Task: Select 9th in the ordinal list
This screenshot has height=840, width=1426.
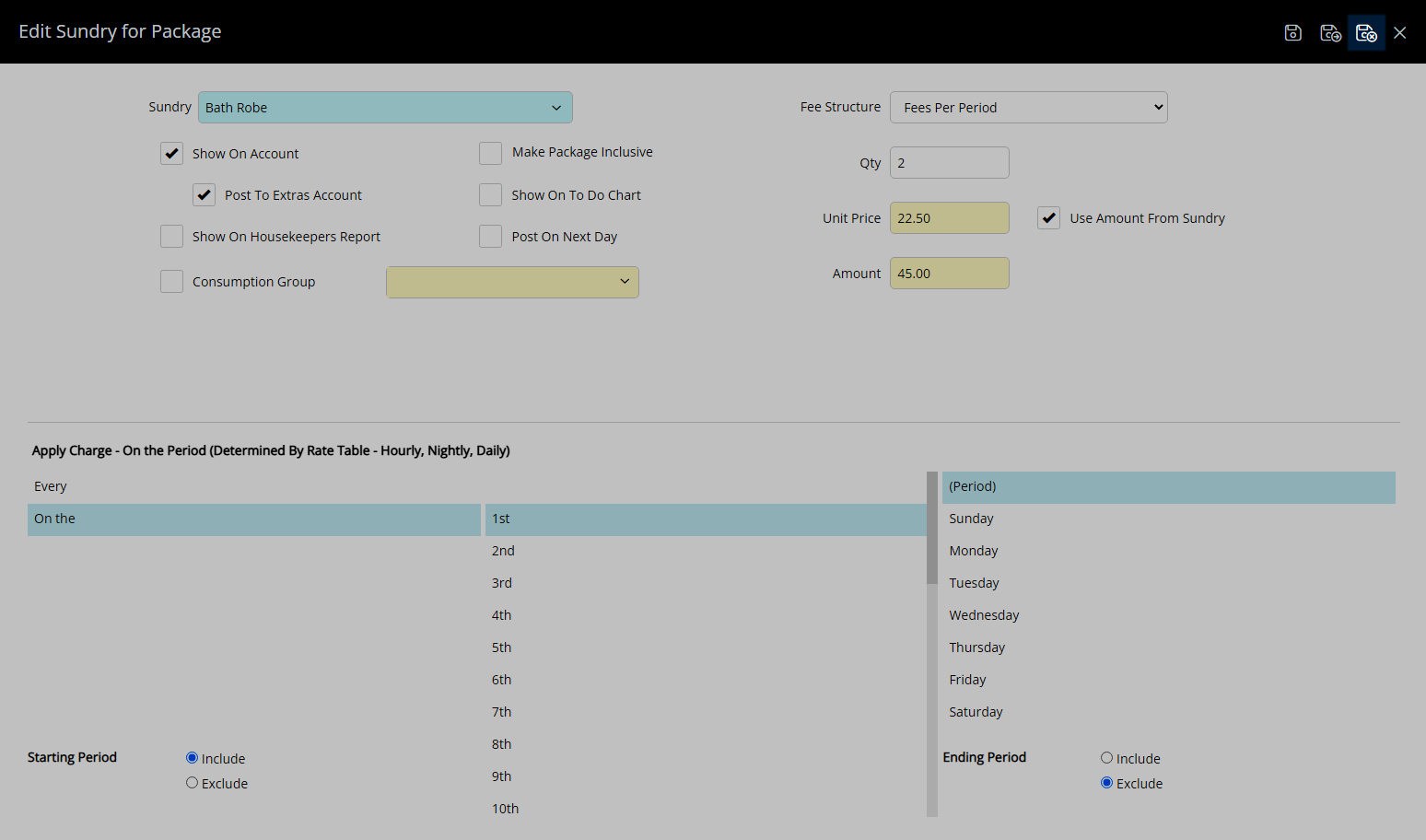Action: pos(706,776)
